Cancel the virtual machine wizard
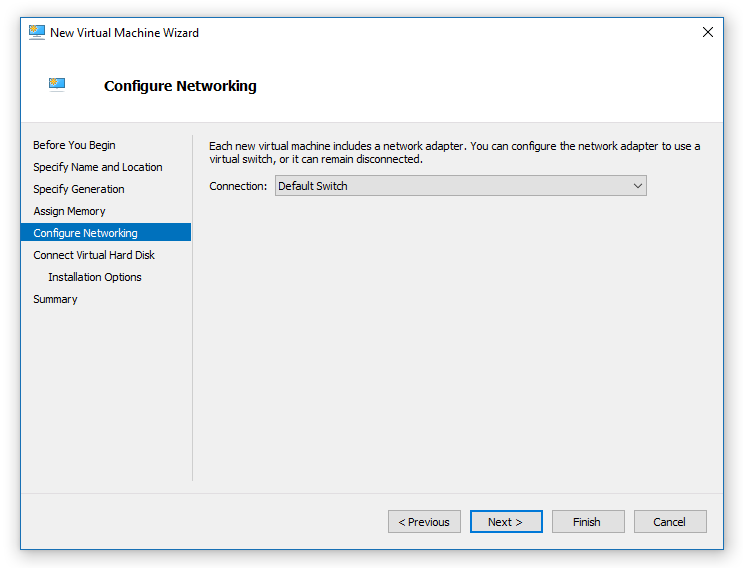Image resolution: width=743 pixels, height=568 pixels. [x=669, y=522]
